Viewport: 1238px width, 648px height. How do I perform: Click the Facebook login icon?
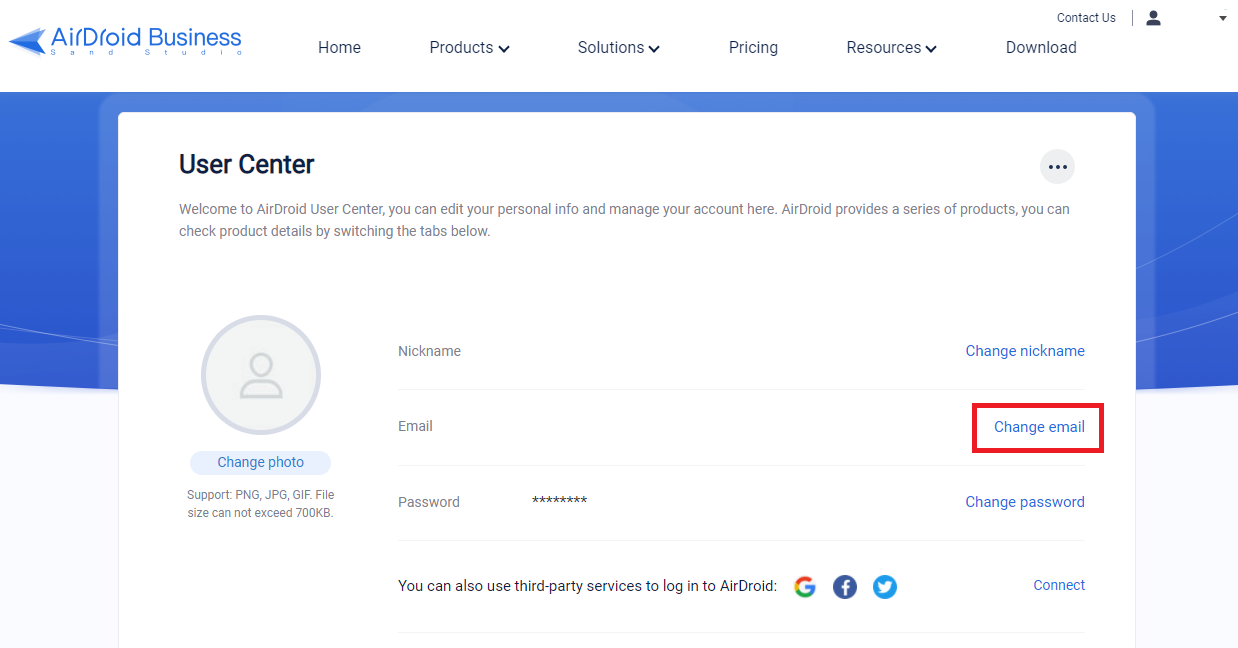point(845,587)
